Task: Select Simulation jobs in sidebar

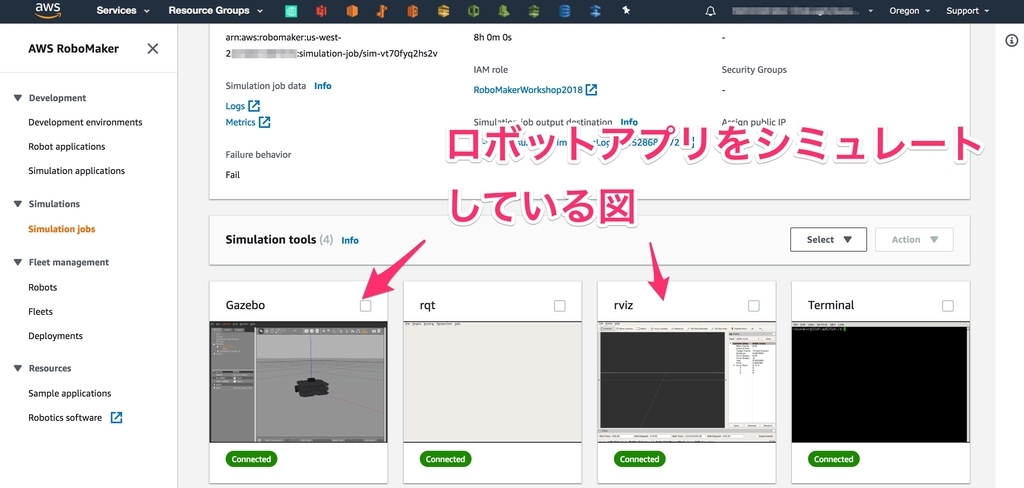Action: 61,229
